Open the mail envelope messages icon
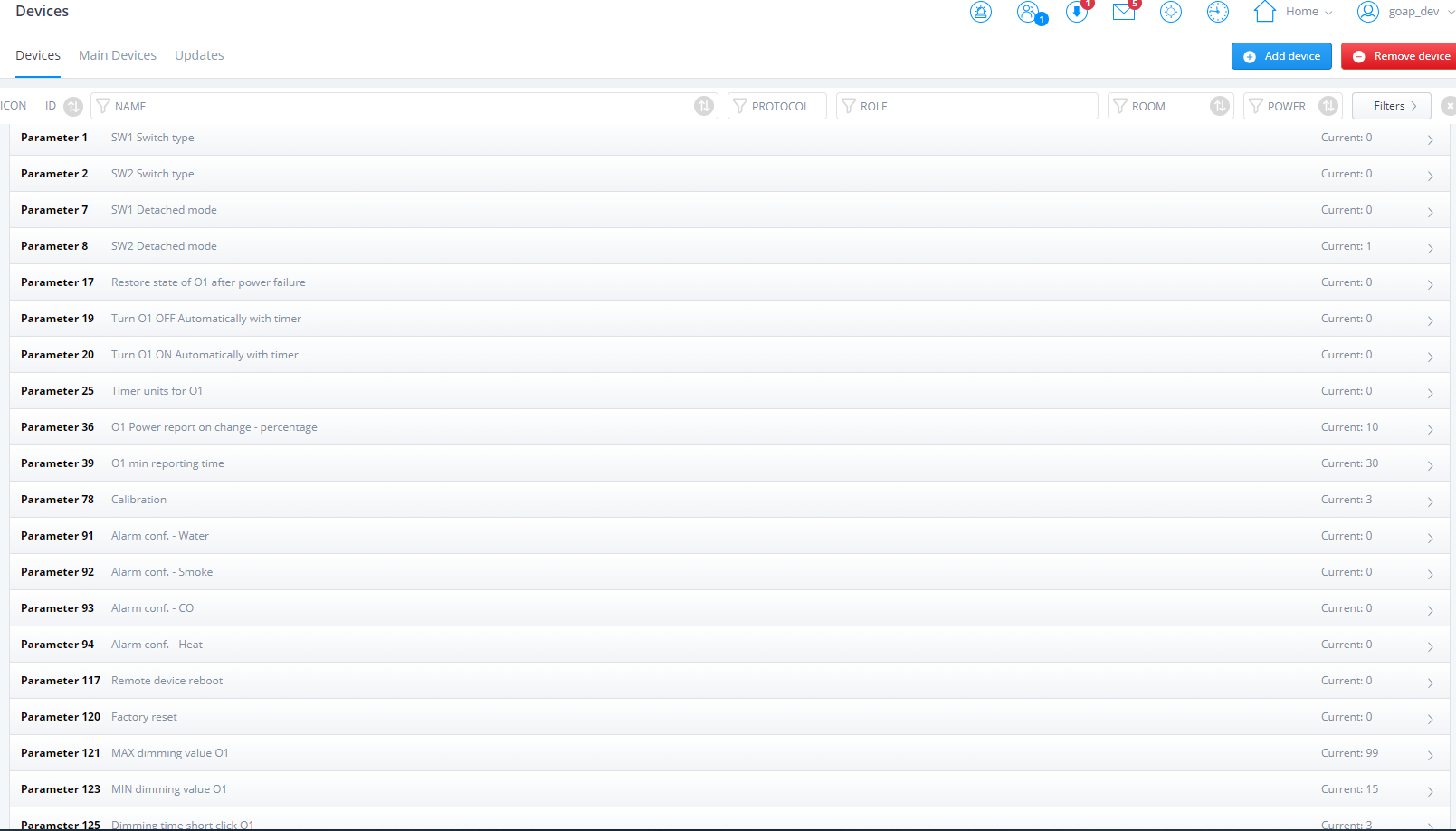This screenshot has width=1456, height=831. coord(1124,12)
